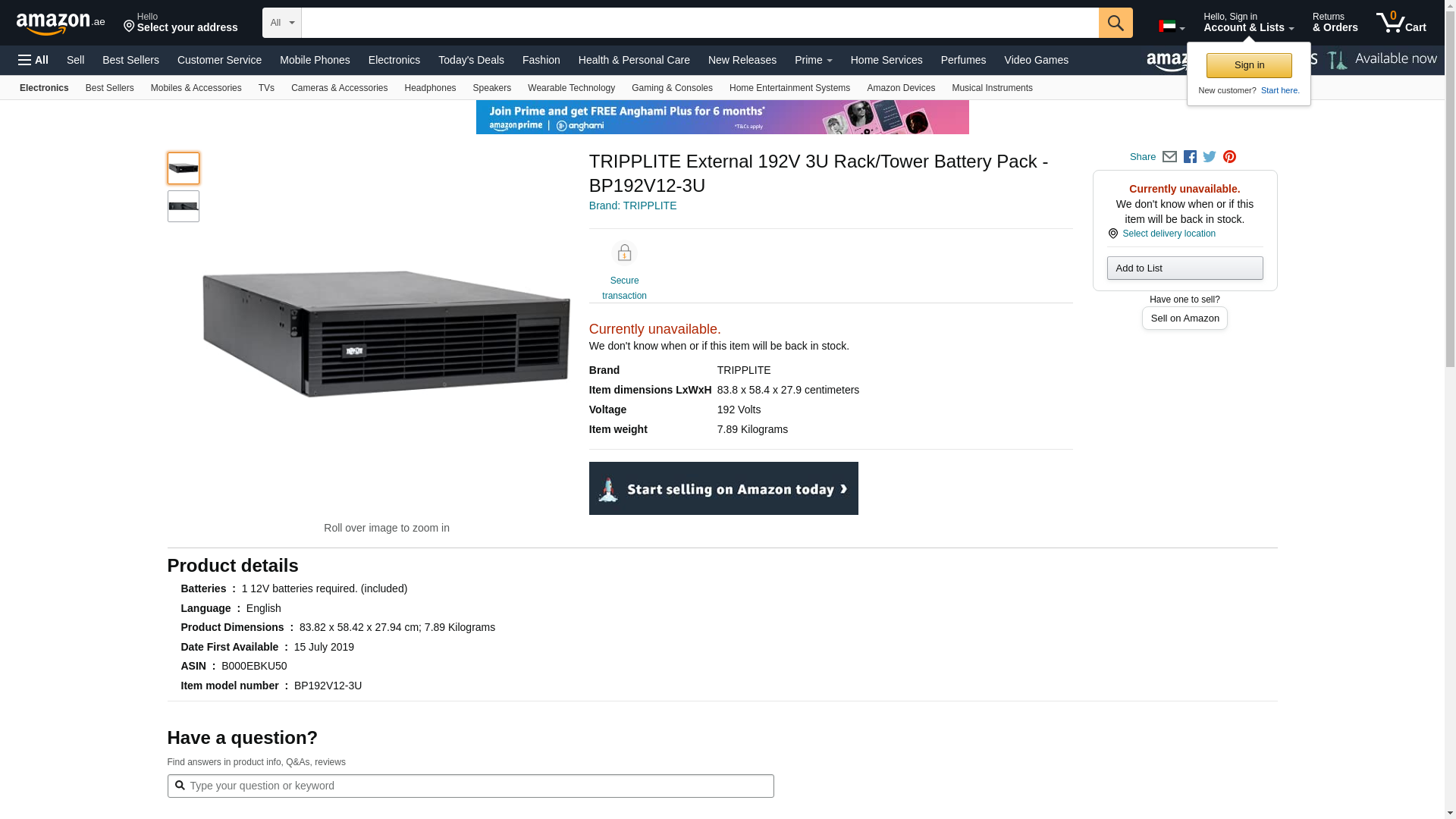Focus the question or keyword search field

470,786
